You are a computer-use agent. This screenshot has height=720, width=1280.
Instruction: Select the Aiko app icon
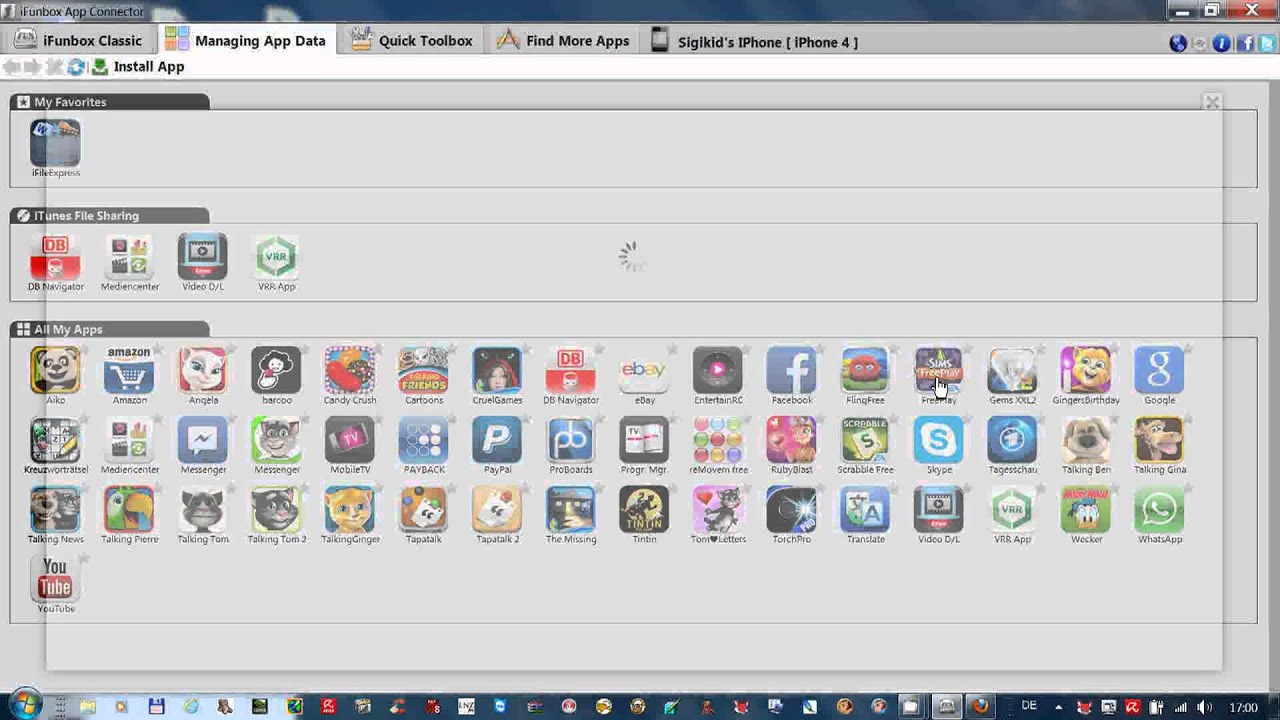tap(55, 371)
